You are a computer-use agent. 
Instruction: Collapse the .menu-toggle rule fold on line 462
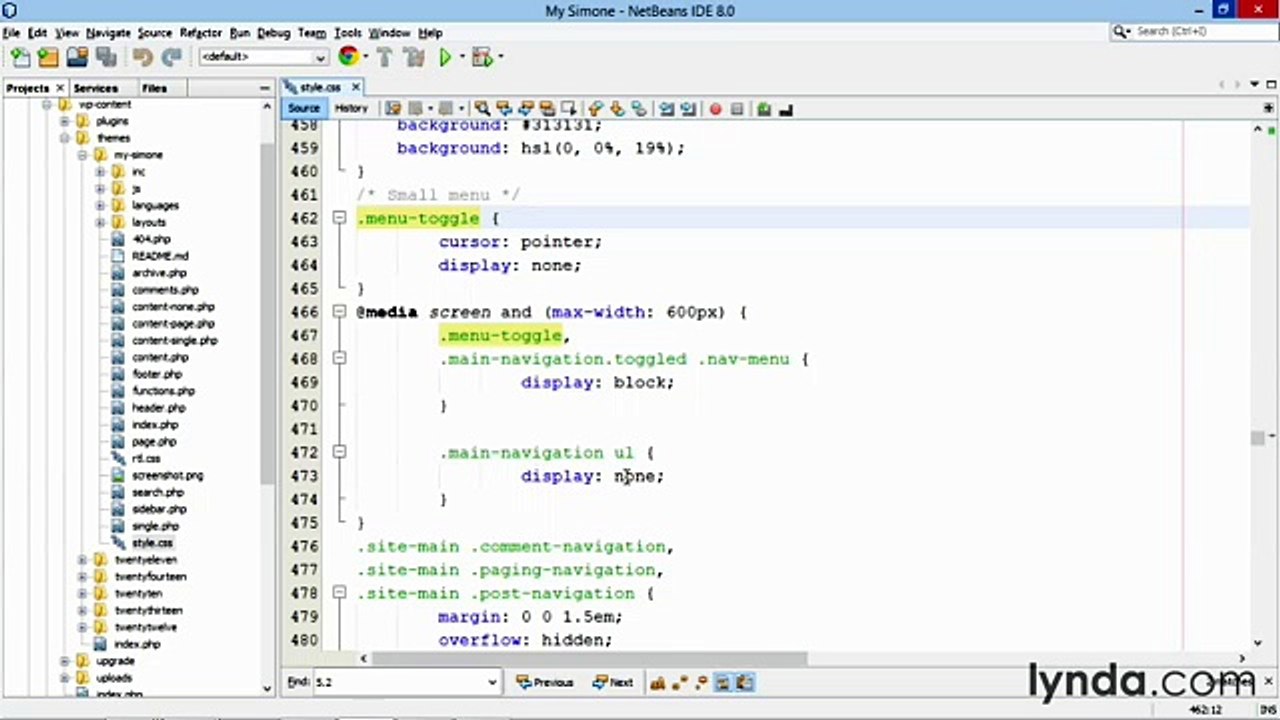click(339, 218)
